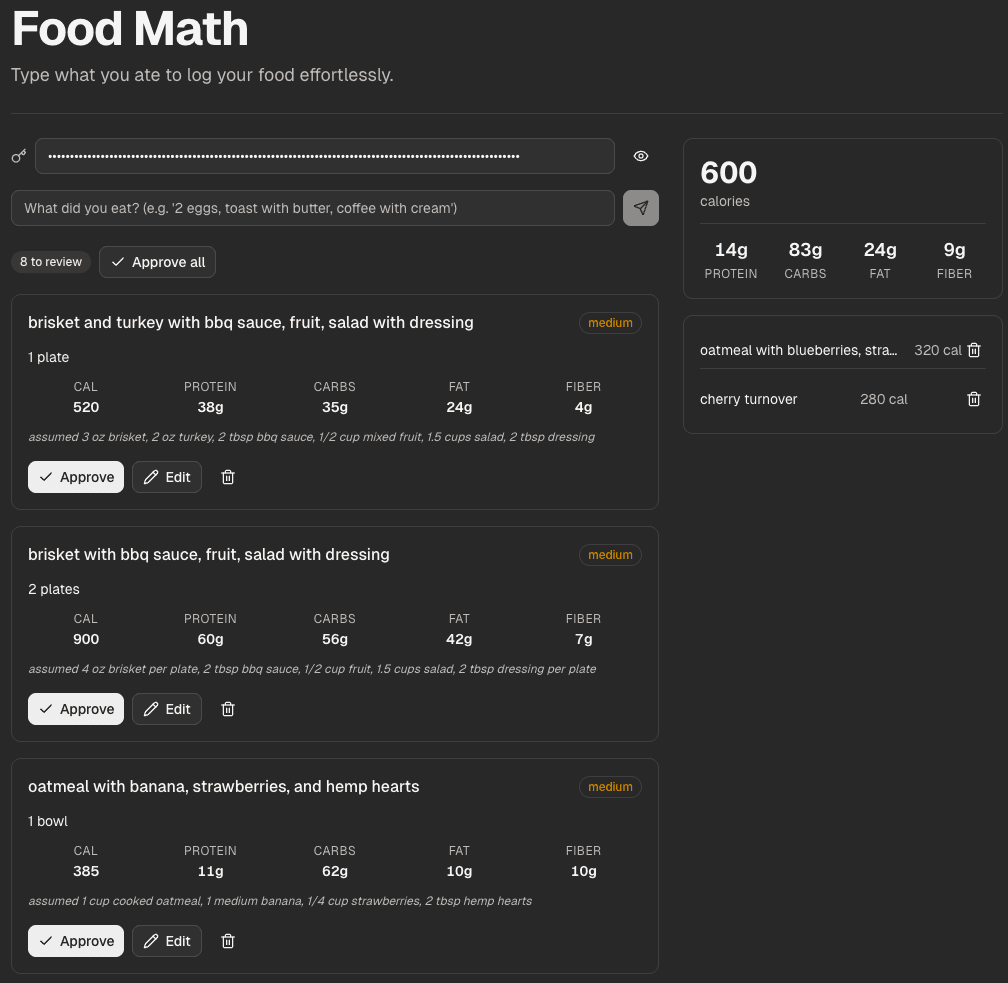The image size is (1008, 983).
Task: Delete logged cherry turnover item
Action: pos(974,399)
